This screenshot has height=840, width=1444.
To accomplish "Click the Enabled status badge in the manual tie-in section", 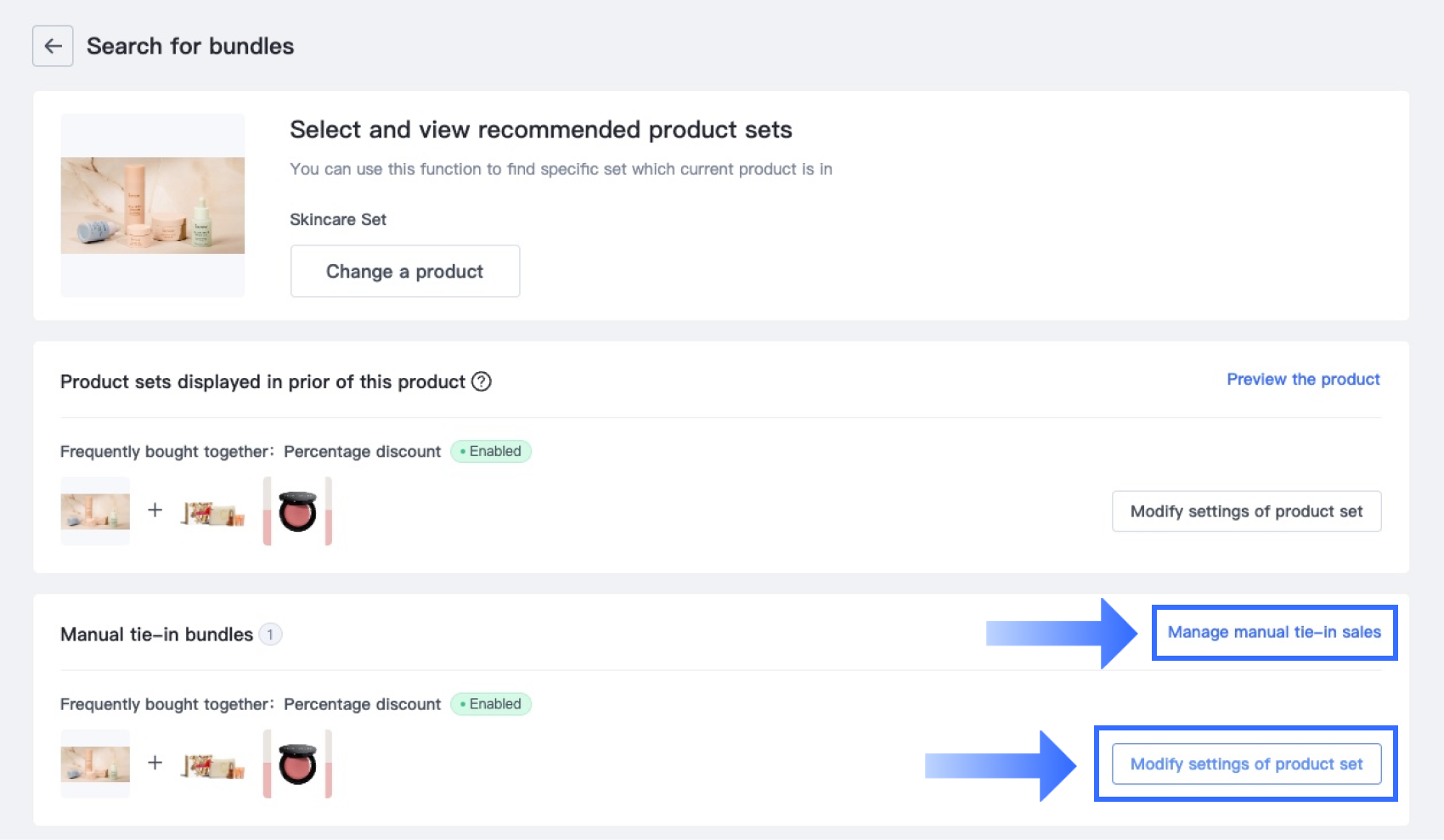I will tap(491, 704).
